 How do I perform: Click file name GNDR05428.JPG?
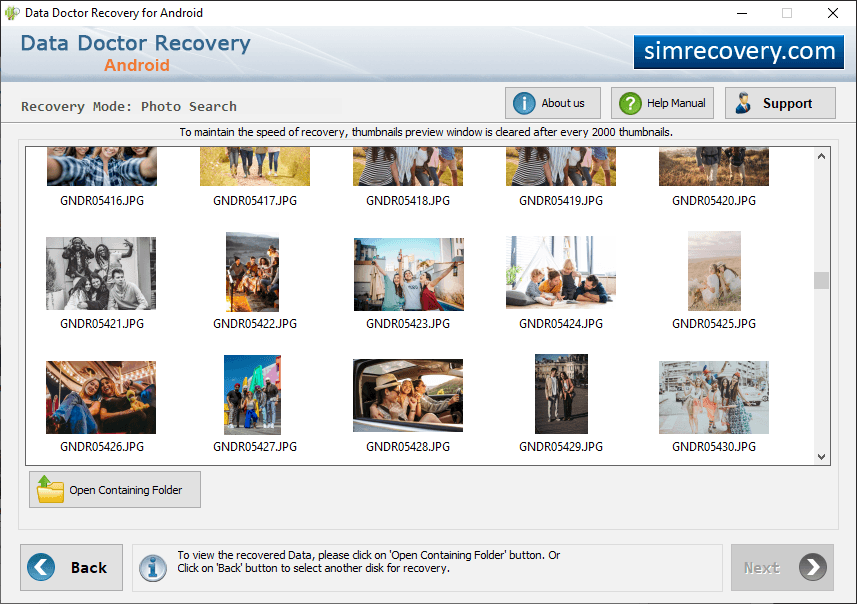[x=408, y=447]
